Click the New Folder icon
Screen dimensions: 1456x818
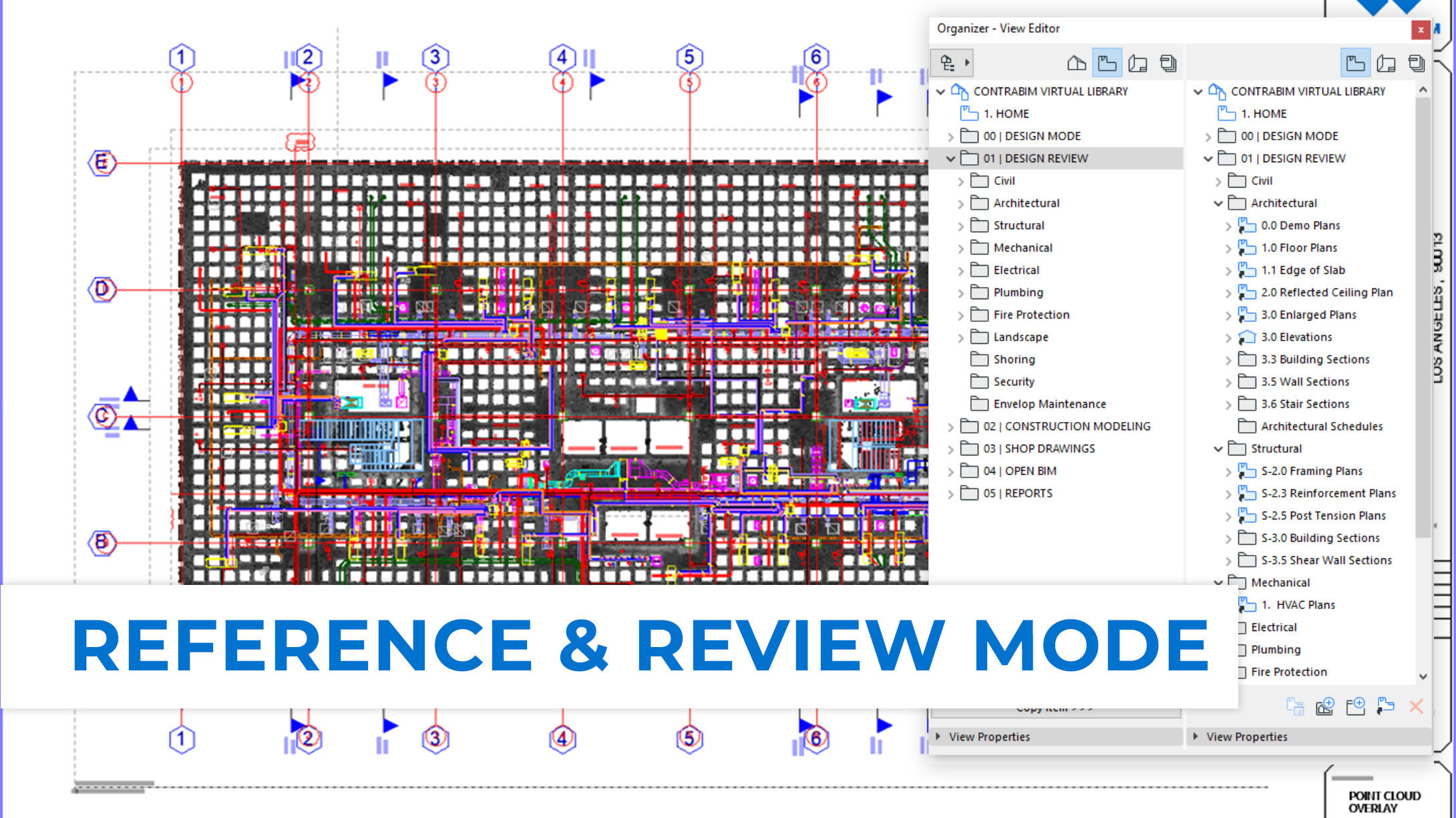click(x=1355, y=706)
